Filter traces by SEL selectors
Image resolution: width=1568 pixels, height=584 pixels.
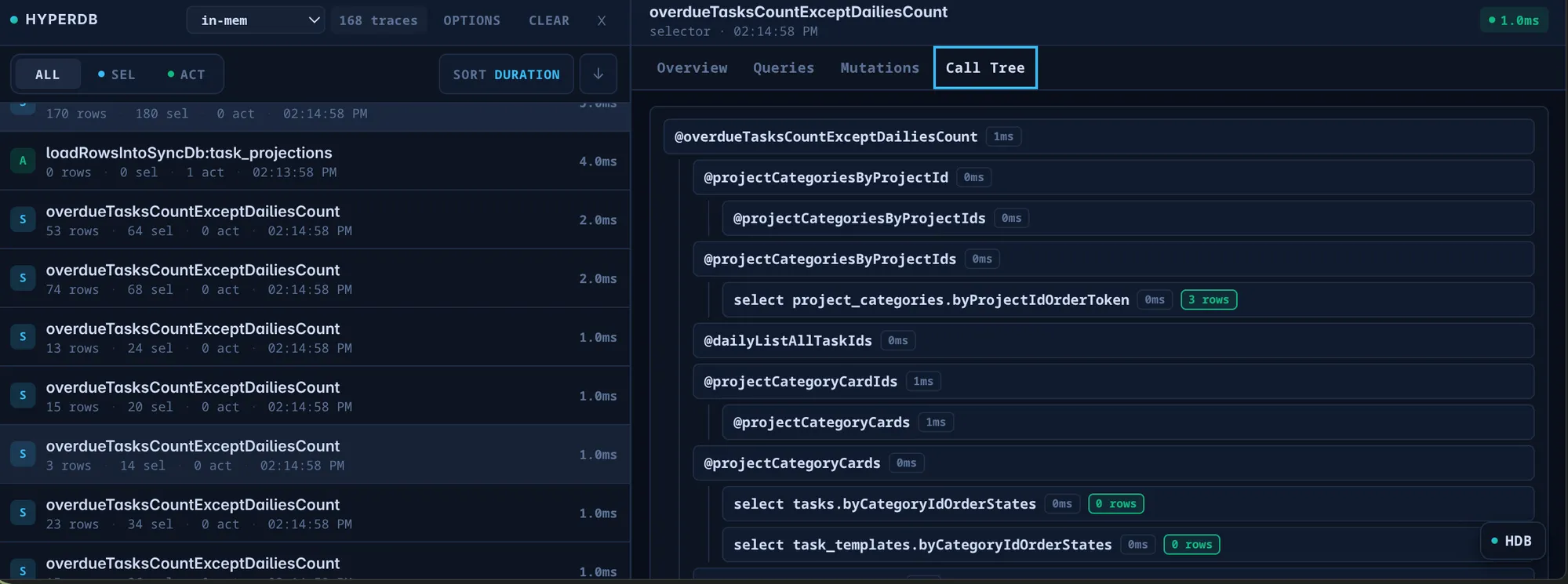tap(116, 74)
